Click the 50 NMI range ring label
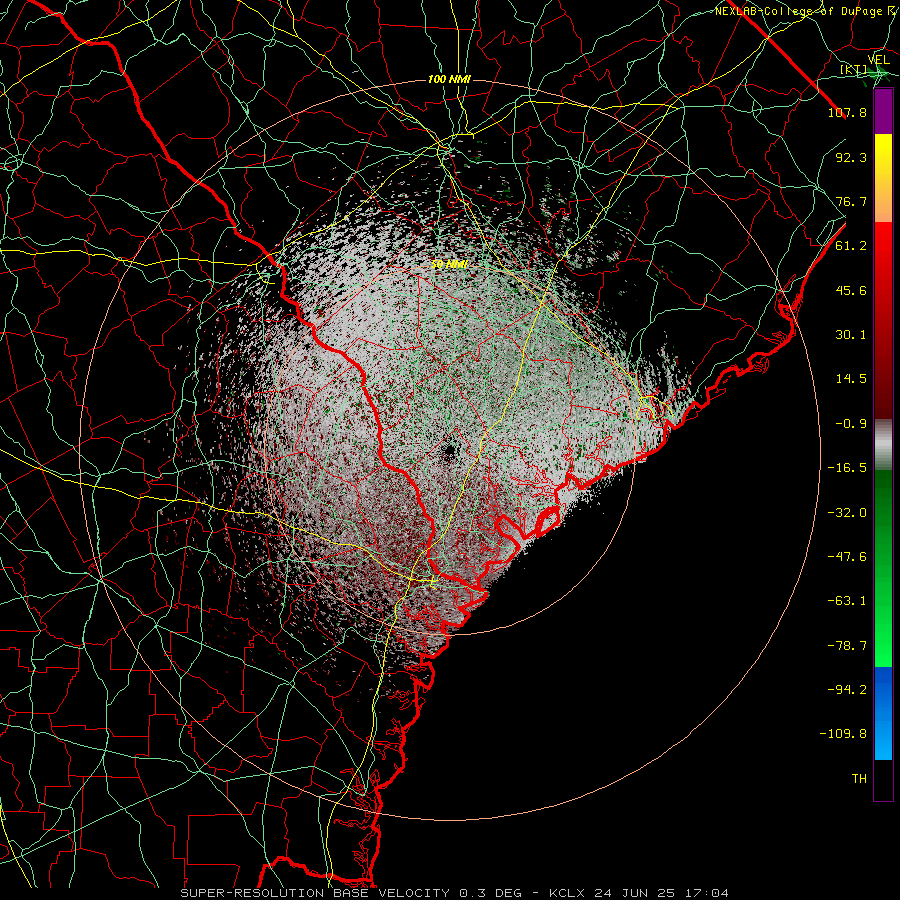The image size is (900, 900). coord(449,264)
